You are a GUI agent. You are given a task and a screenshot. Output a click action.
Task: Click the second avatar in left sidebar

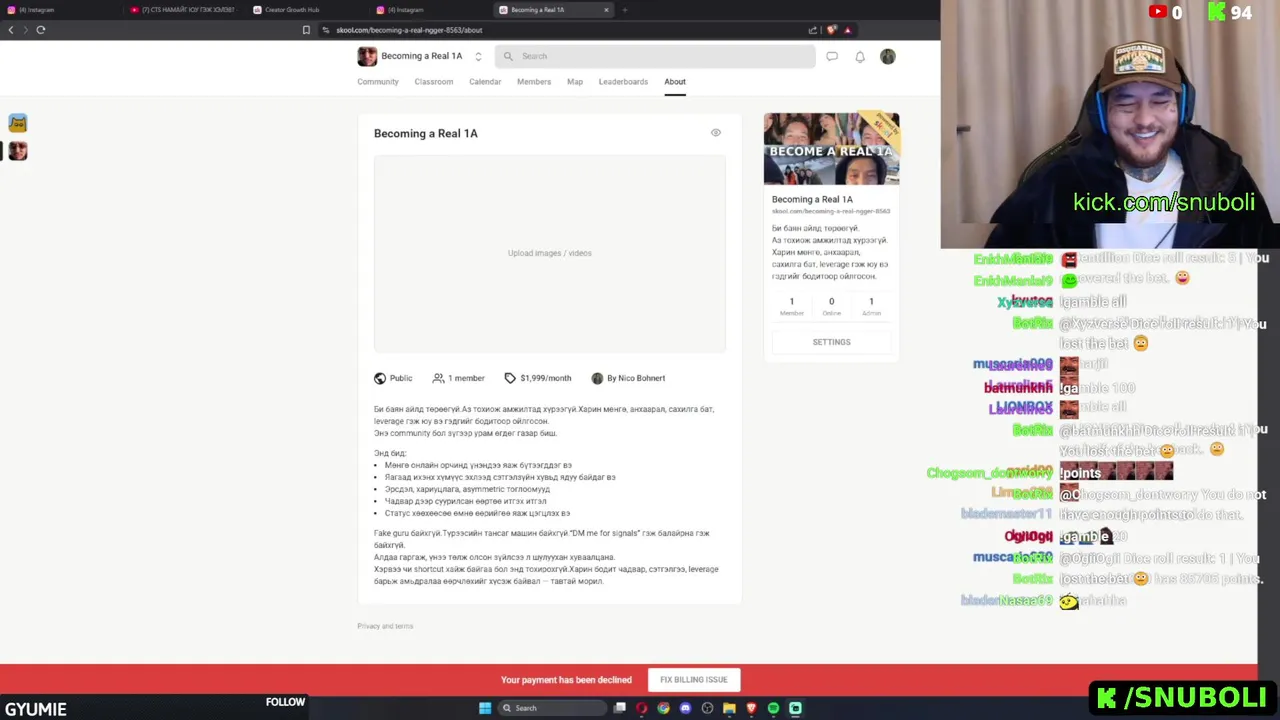[x=18, y=151]
